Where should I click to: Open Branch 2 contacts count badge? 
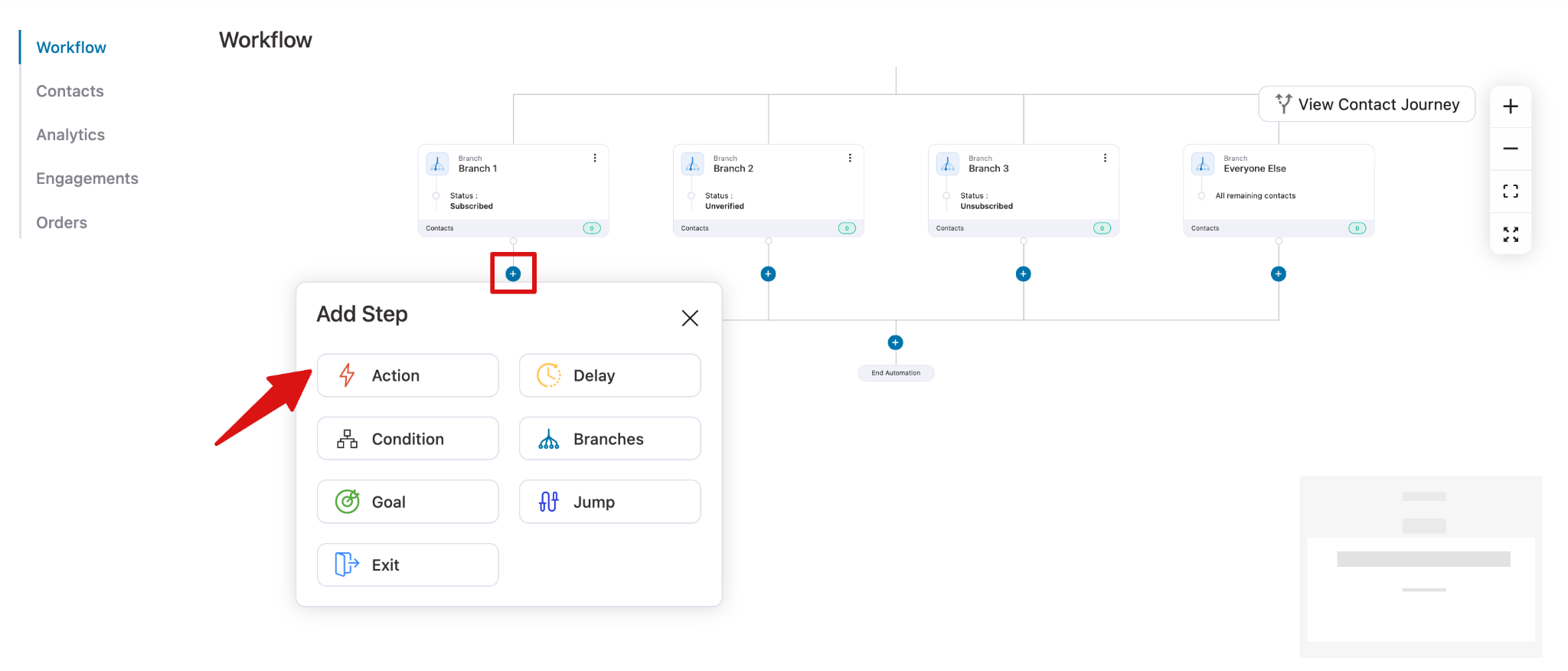coord(847,228)
